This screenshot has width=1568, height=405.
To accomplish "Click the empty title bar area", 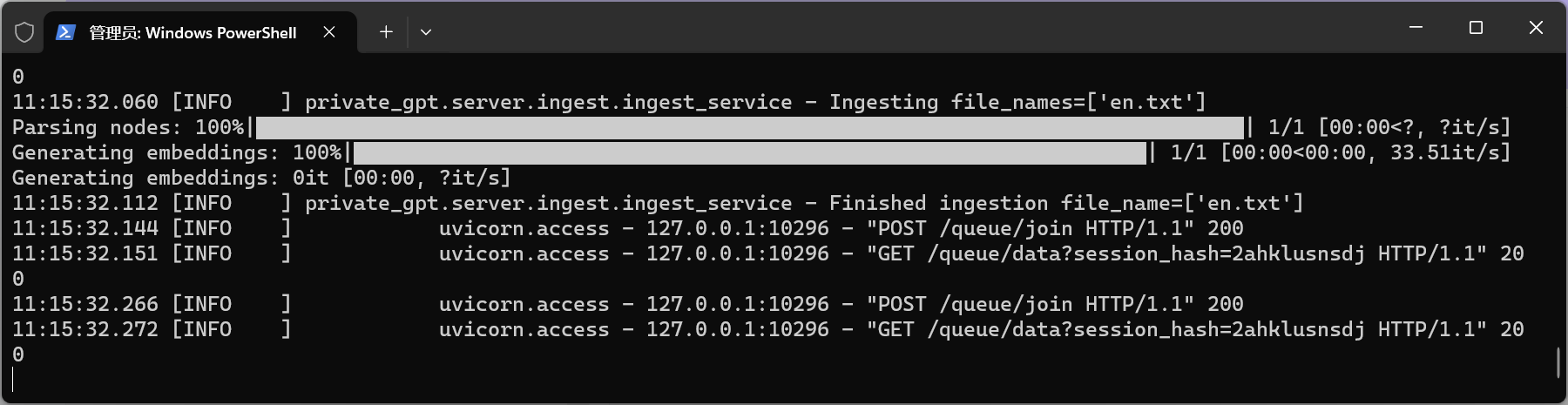I will pyautogui.click(x=915, y=28).
